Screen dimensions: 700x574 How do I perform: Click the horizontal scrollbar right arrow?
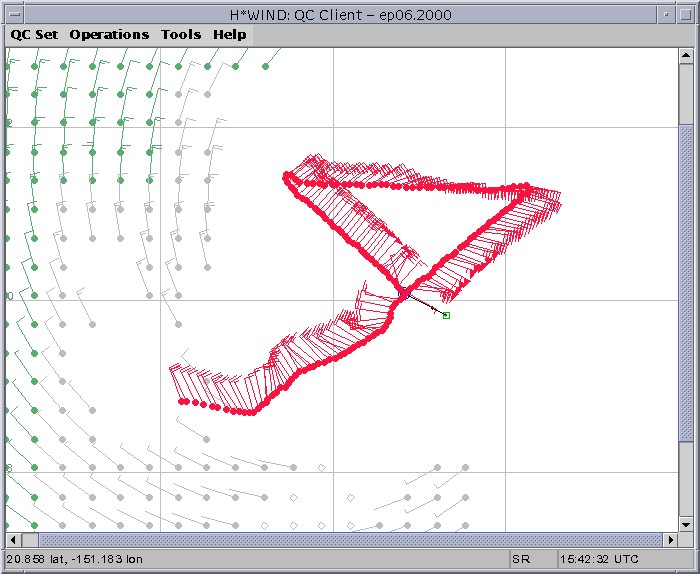click(672, 540)
